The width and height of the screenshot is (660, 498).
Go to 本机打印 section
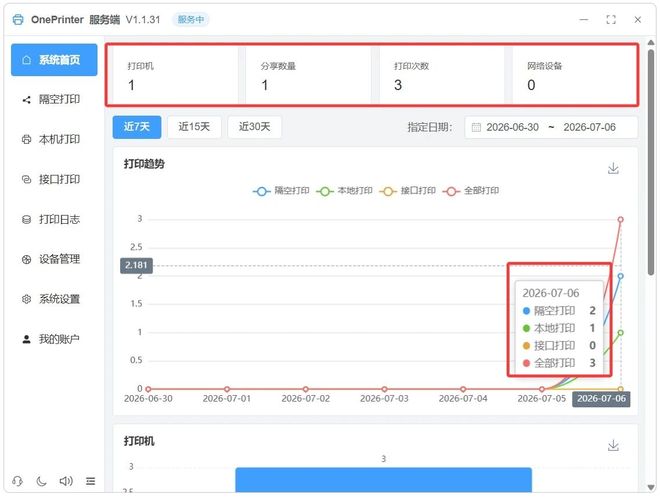pos(54,139)
